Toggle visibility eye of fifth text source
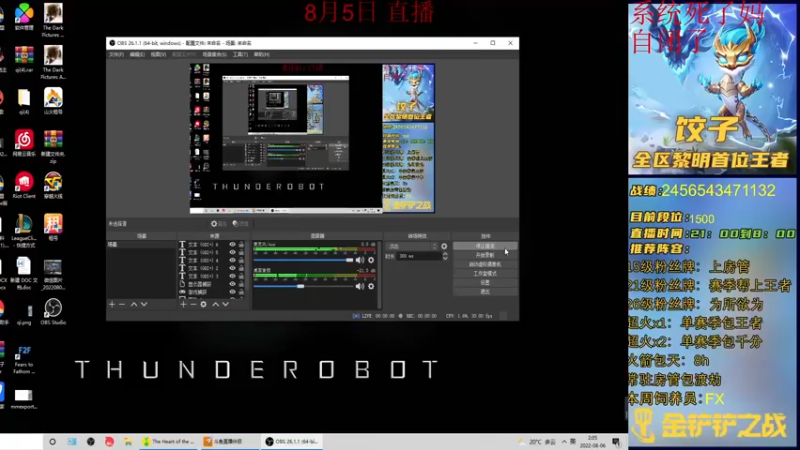This screenshot has width=800, height=450. (x=233, y=276)
